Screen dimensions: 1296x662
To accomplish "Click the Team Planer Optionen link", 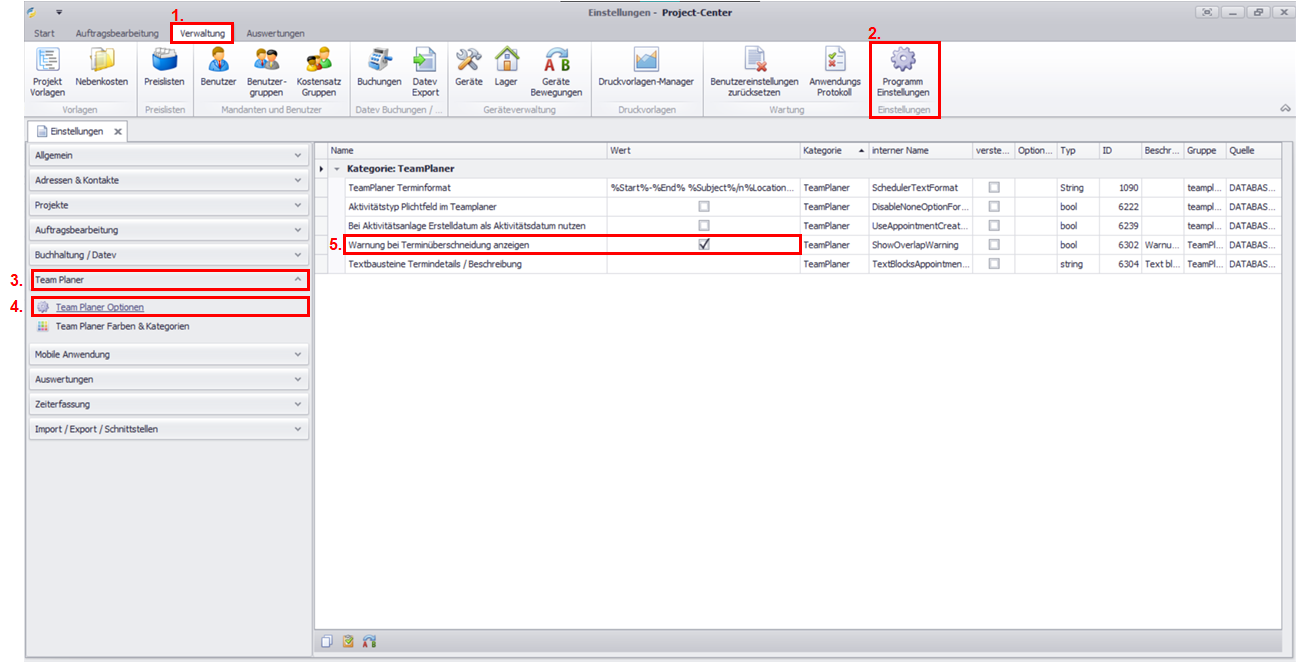I will point(106,307).
